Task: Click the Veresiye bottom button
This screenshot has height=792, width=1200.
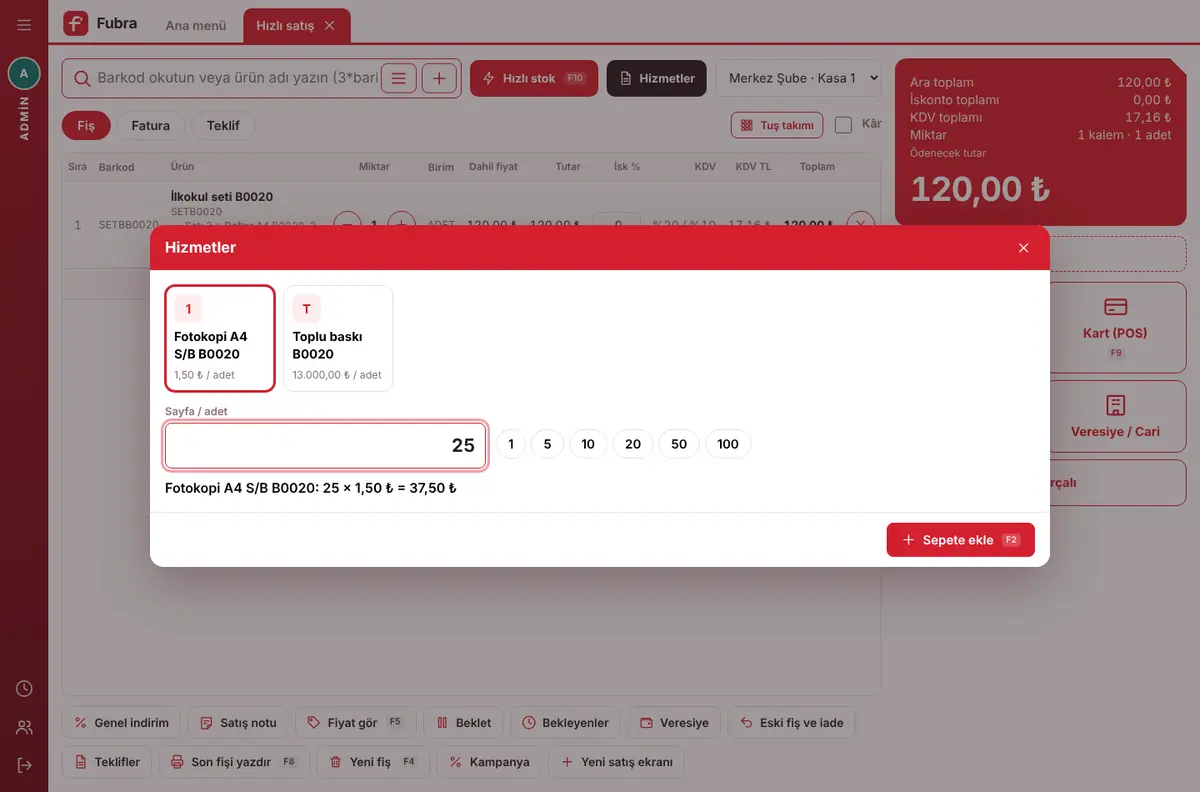Action: 674,723
